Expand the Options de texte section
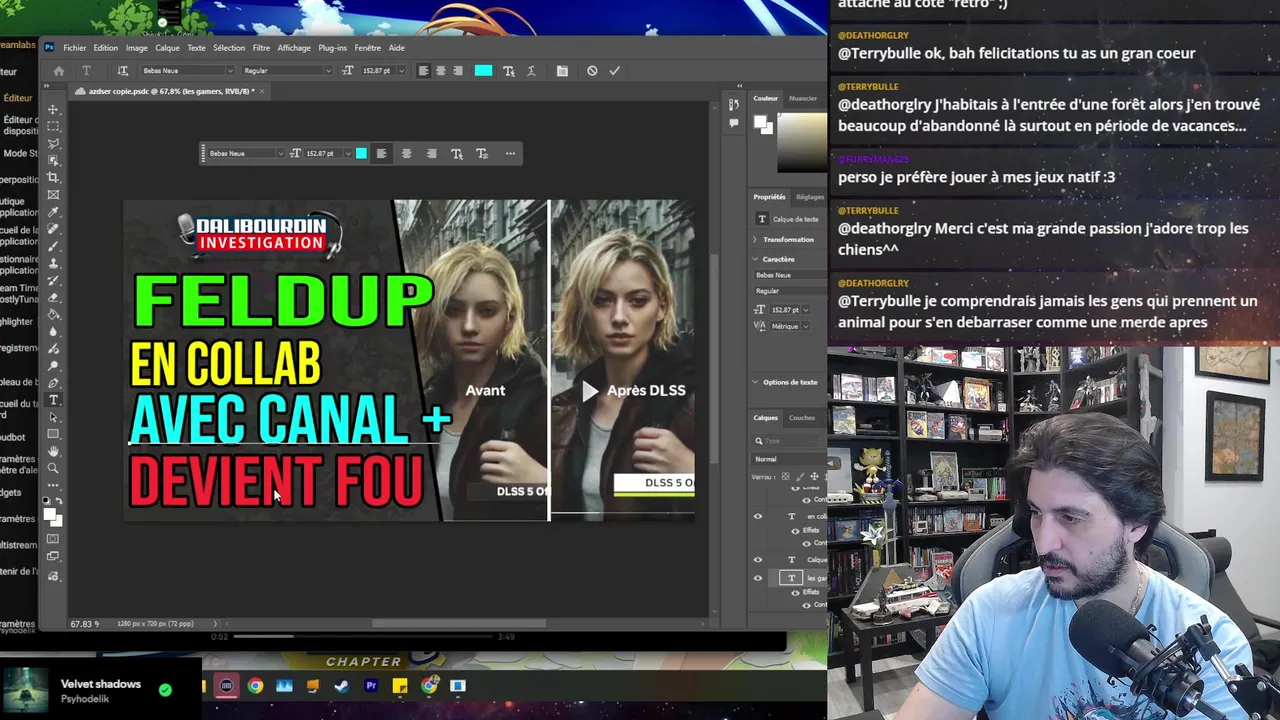The height and width of the screenshot is (720, 1280). (754, 382)
